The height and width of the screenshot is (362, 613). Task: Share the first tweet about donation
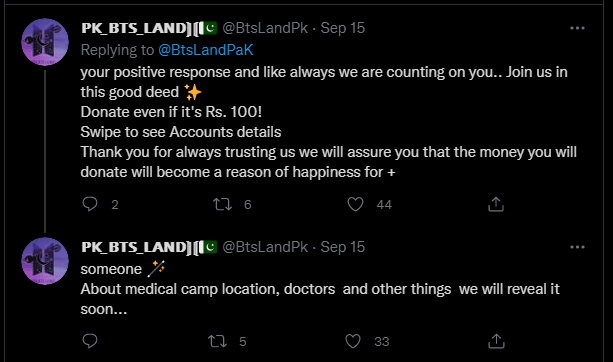pyautogui.click(x=496, y=204)
